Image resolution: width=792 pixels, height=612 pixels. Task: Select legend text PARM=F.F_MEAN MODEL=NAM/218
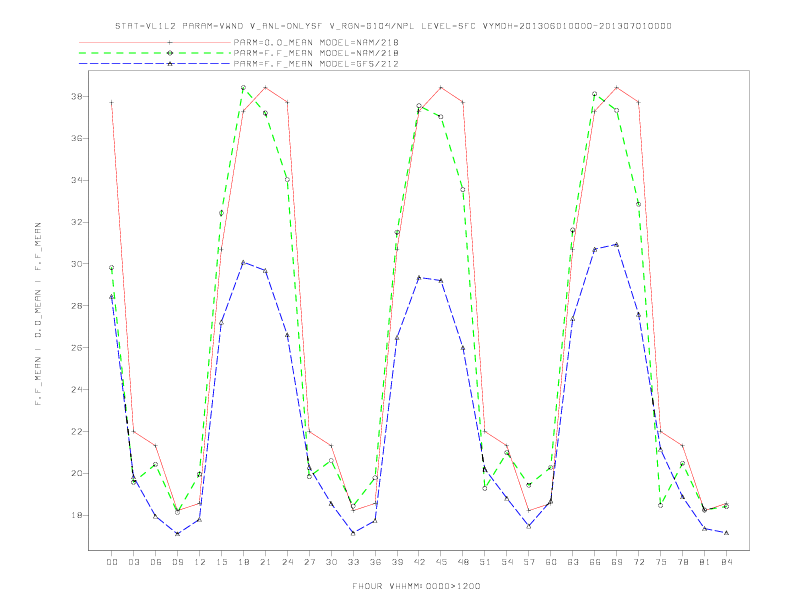coord(316,53)
